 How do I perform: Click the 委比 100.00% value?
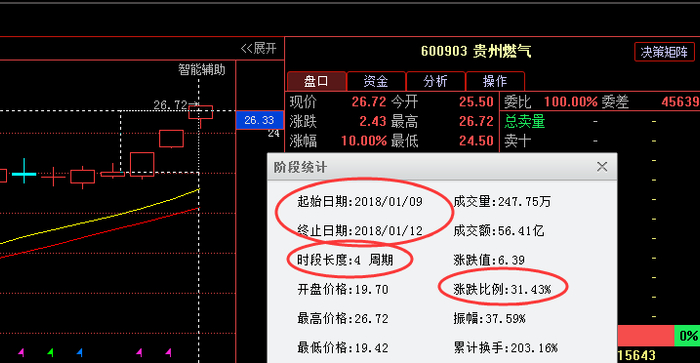(x=571, y=102)
